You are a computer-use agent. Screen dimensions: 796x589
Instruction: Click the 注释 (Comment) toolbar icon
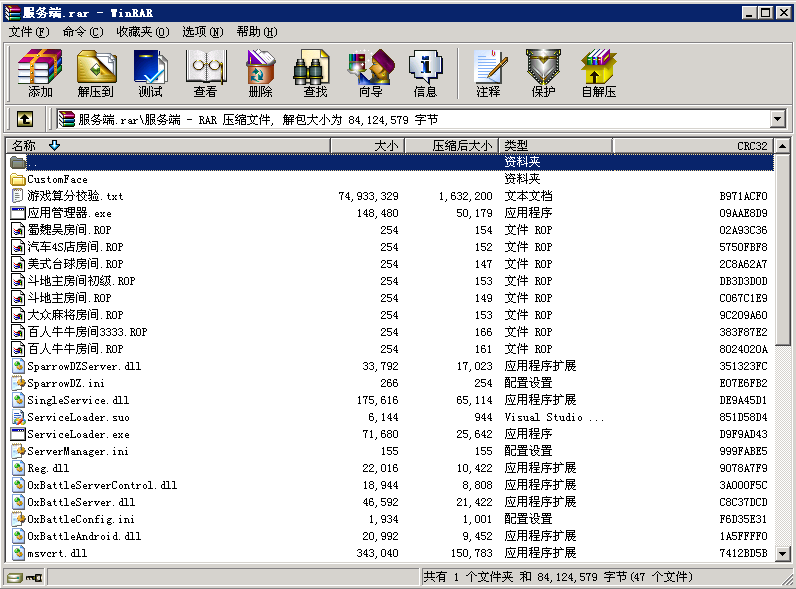tap(488, 73)
